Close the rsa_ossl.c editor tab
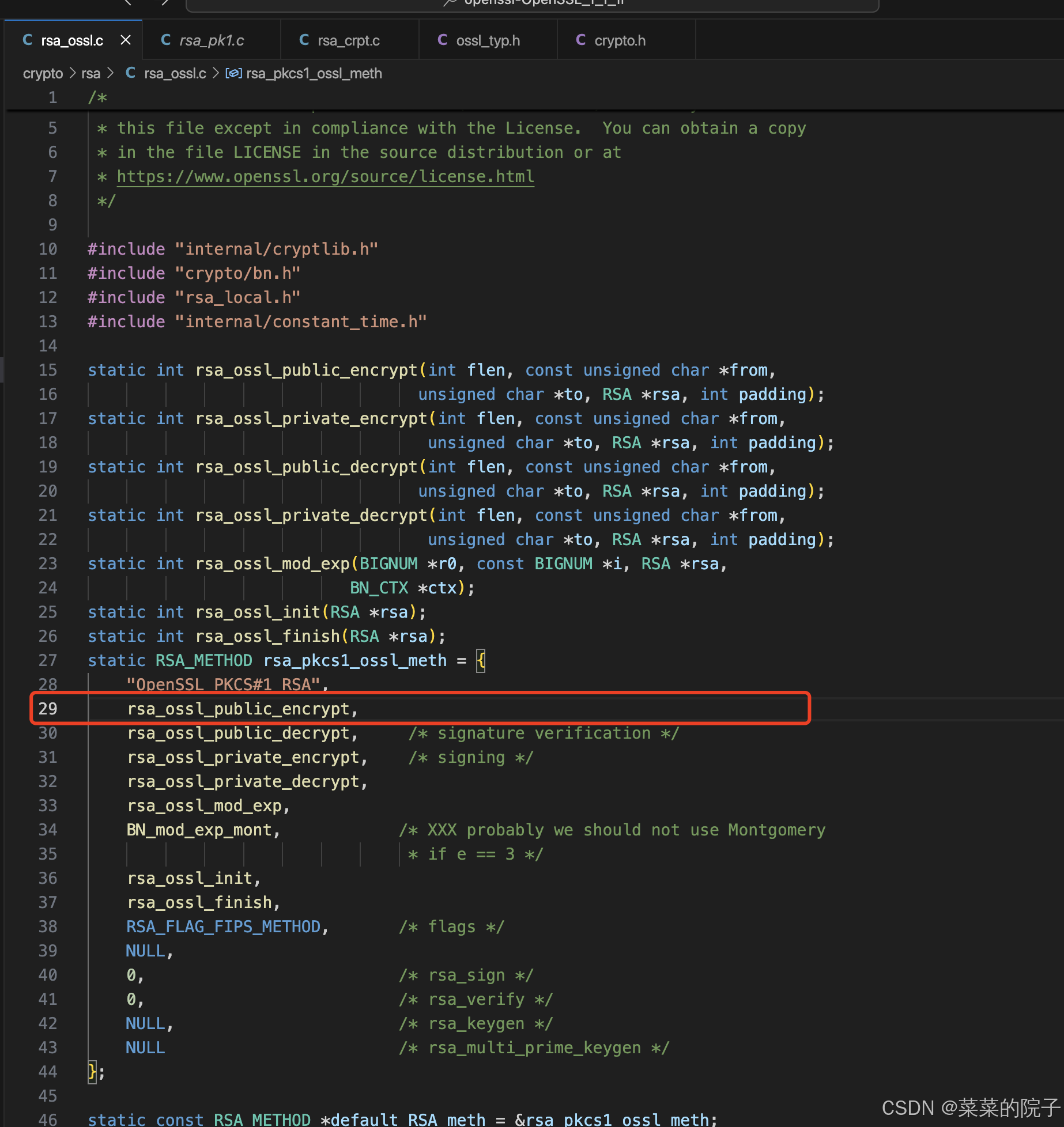Screen dimensions: 1064x1127 (126, 40)
